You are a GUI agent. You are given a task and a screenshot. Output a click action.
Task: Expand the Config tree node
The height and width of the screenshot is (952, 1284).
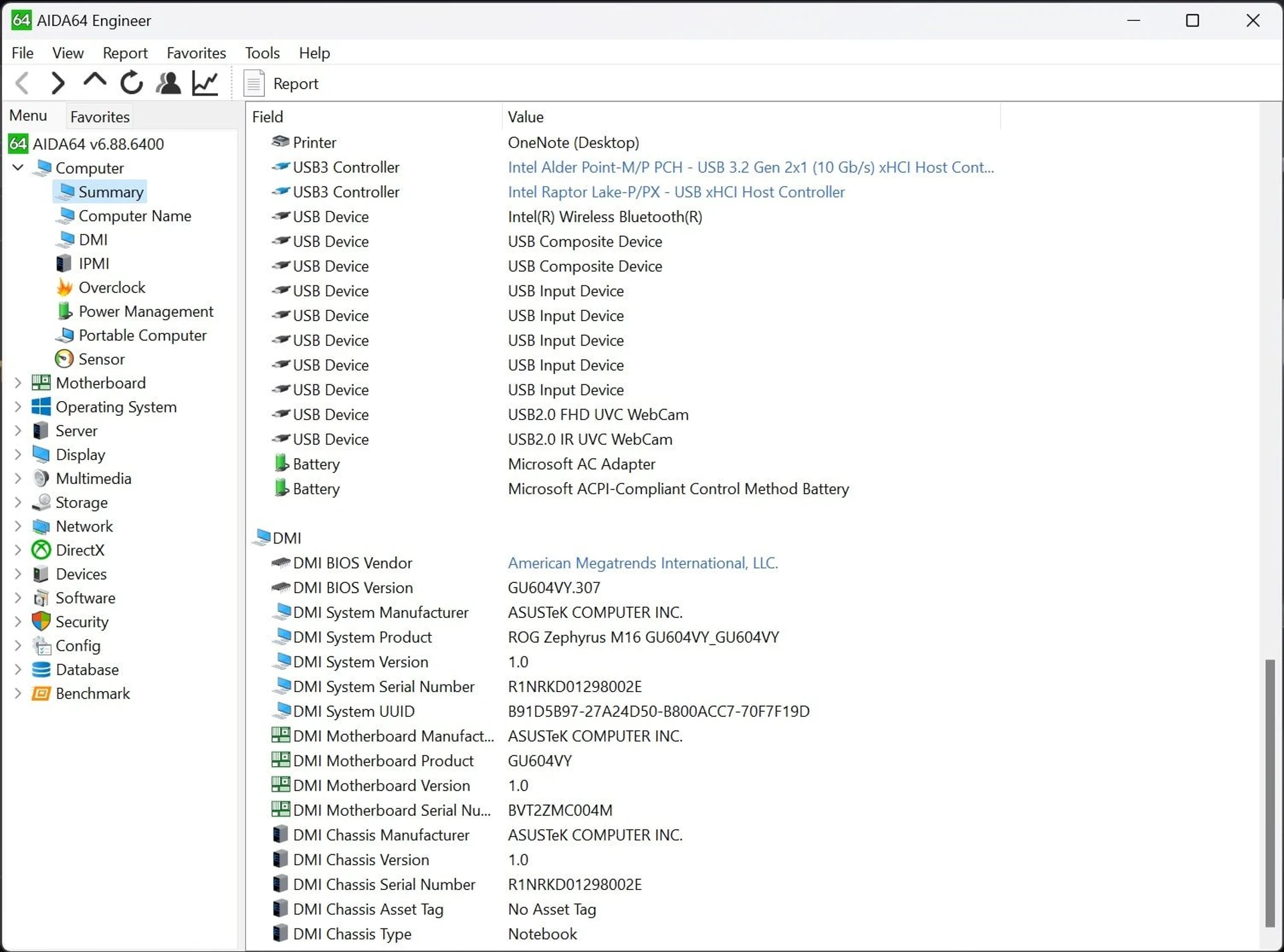pyautogui.click(x=18, y=646)
